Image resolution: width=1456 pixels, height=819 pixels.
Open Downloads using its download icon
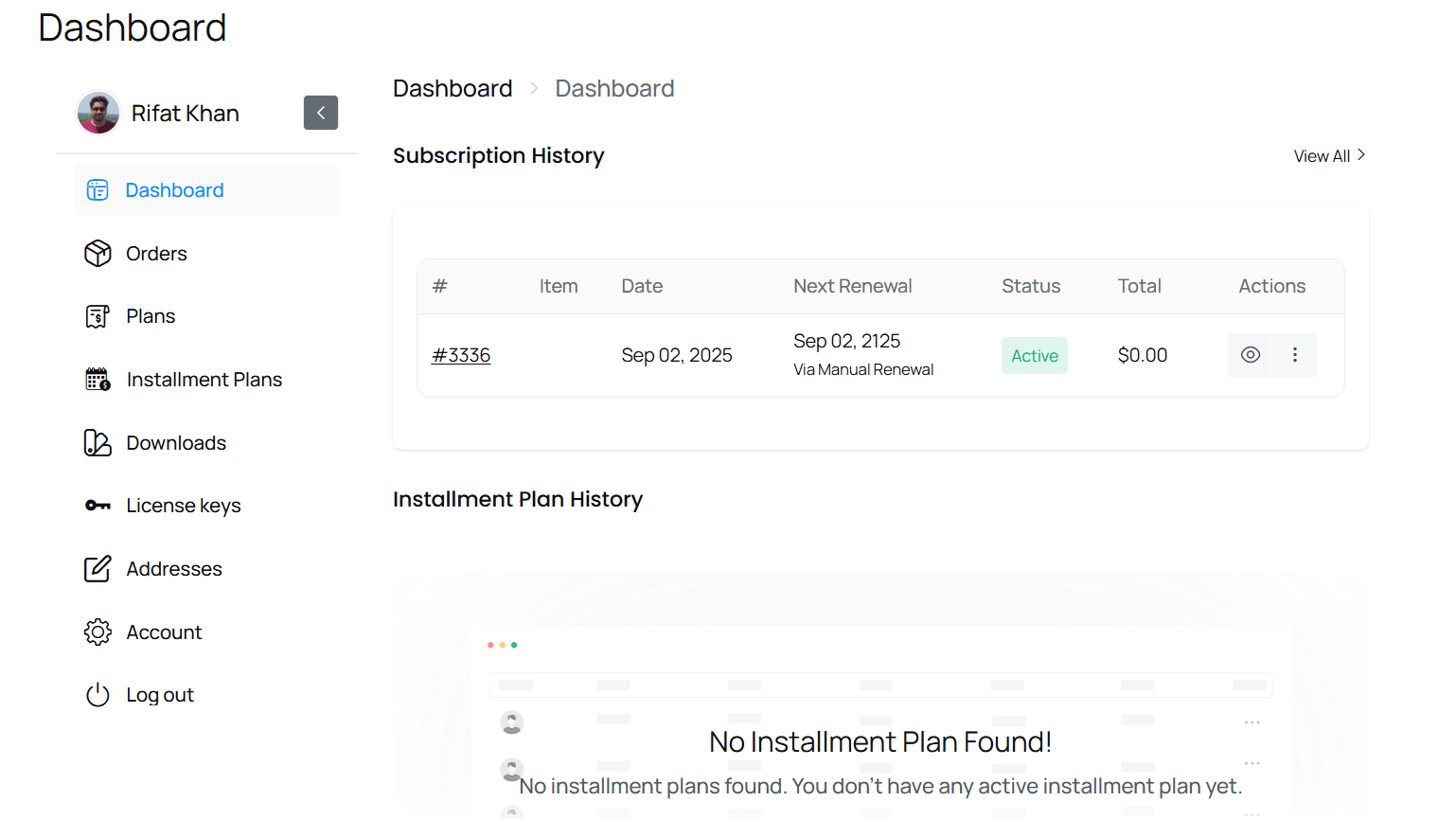pyautogui.click(x=98, y=442)
